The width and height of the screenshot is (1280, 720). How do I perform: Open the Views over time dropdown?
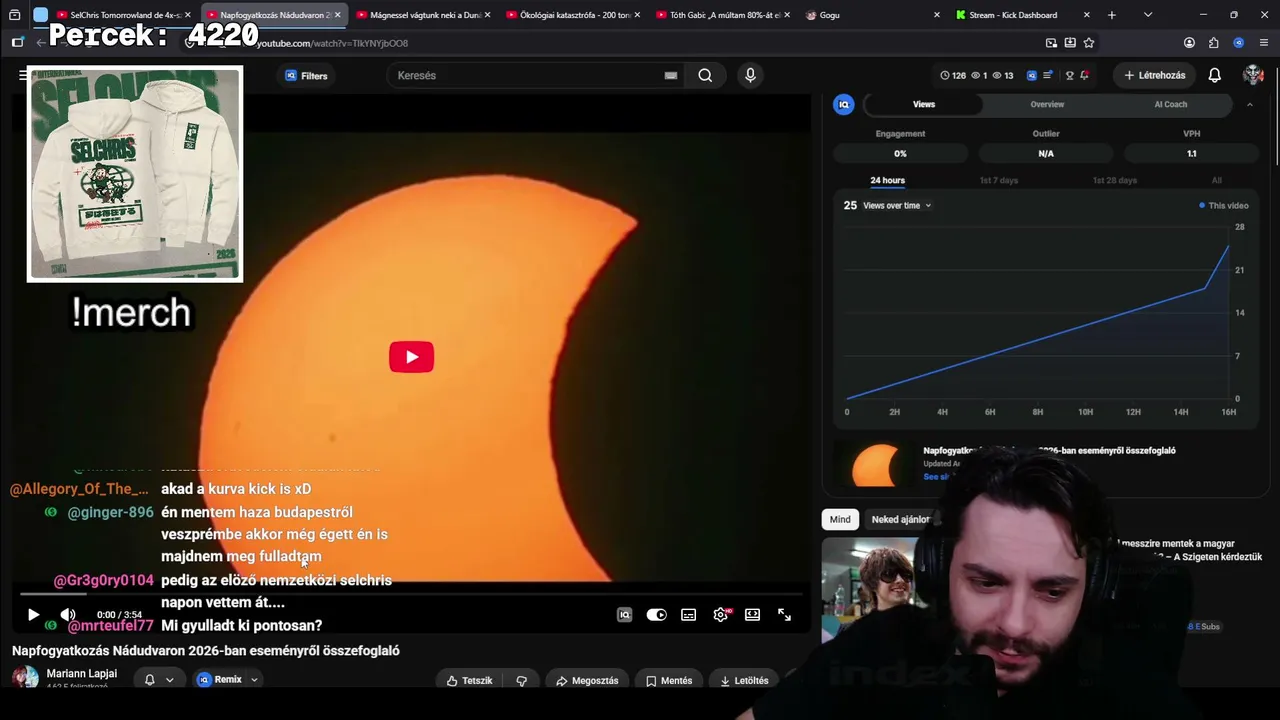point(897,205)
